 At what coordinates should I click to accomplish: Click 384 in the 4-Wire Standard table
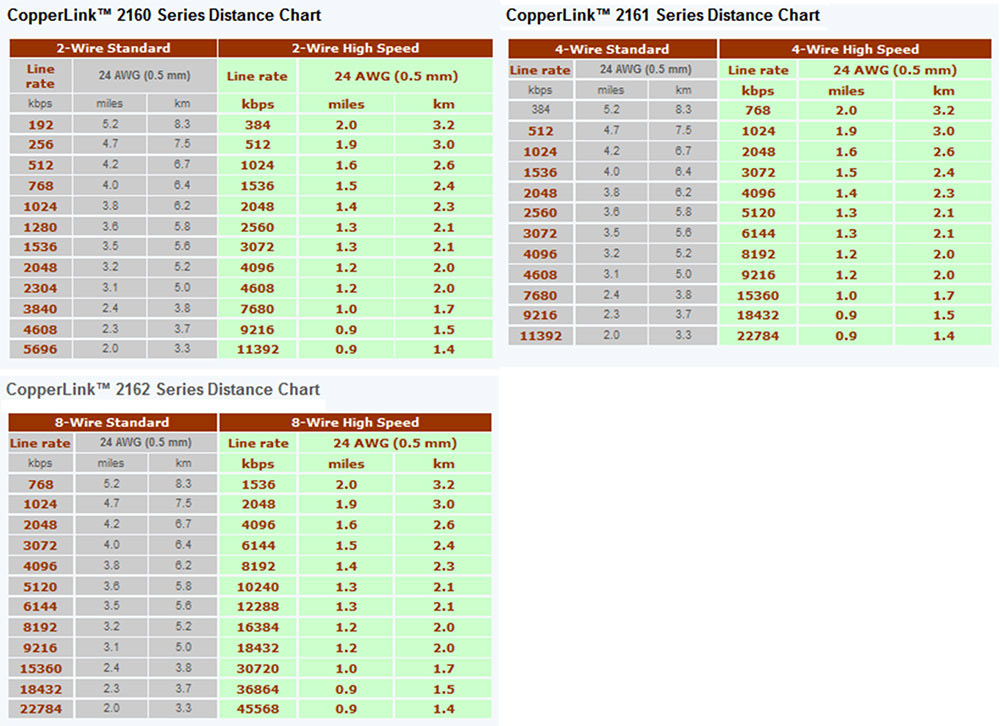tap(541, 110)
